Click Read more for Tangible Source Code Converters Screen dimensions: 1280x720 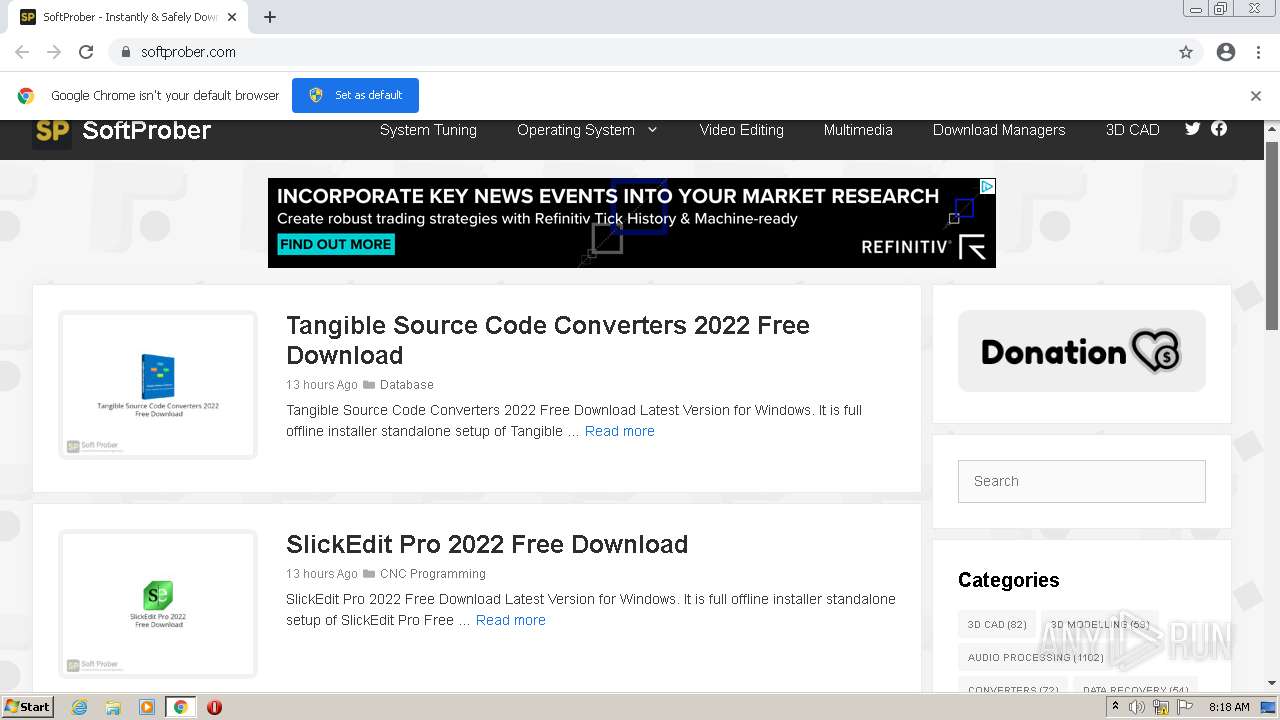click(x=620, y=431)
